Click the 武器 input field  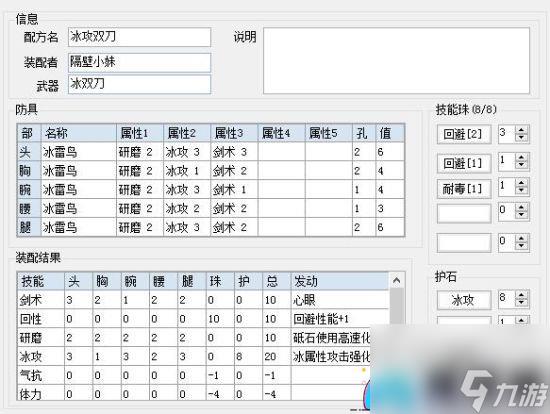tap(139, 85)
